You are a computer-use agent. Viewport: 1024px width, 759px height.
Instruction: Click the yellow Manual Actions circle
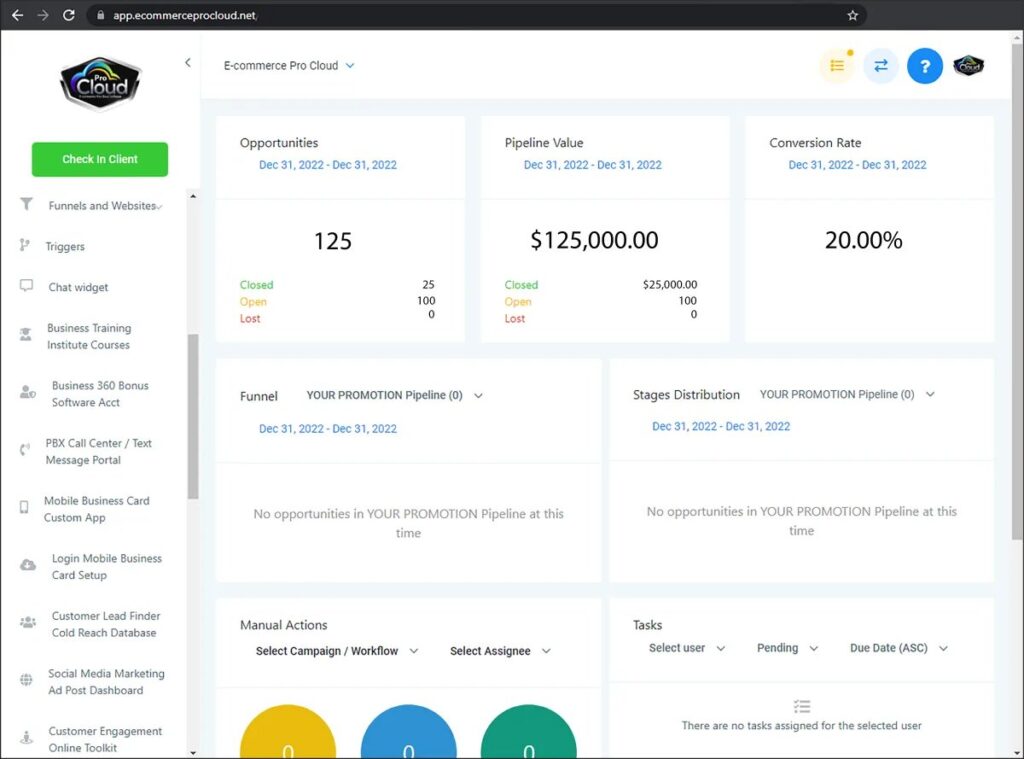[x=288, y=732]
